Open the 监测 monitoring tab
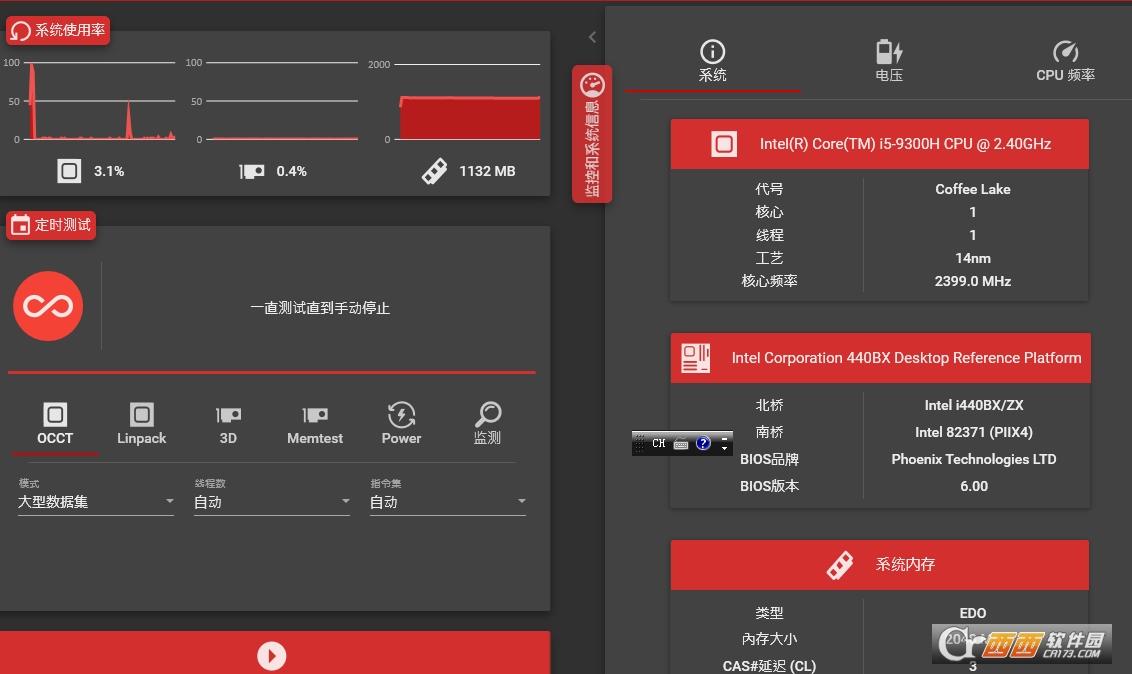 [488, 424]
